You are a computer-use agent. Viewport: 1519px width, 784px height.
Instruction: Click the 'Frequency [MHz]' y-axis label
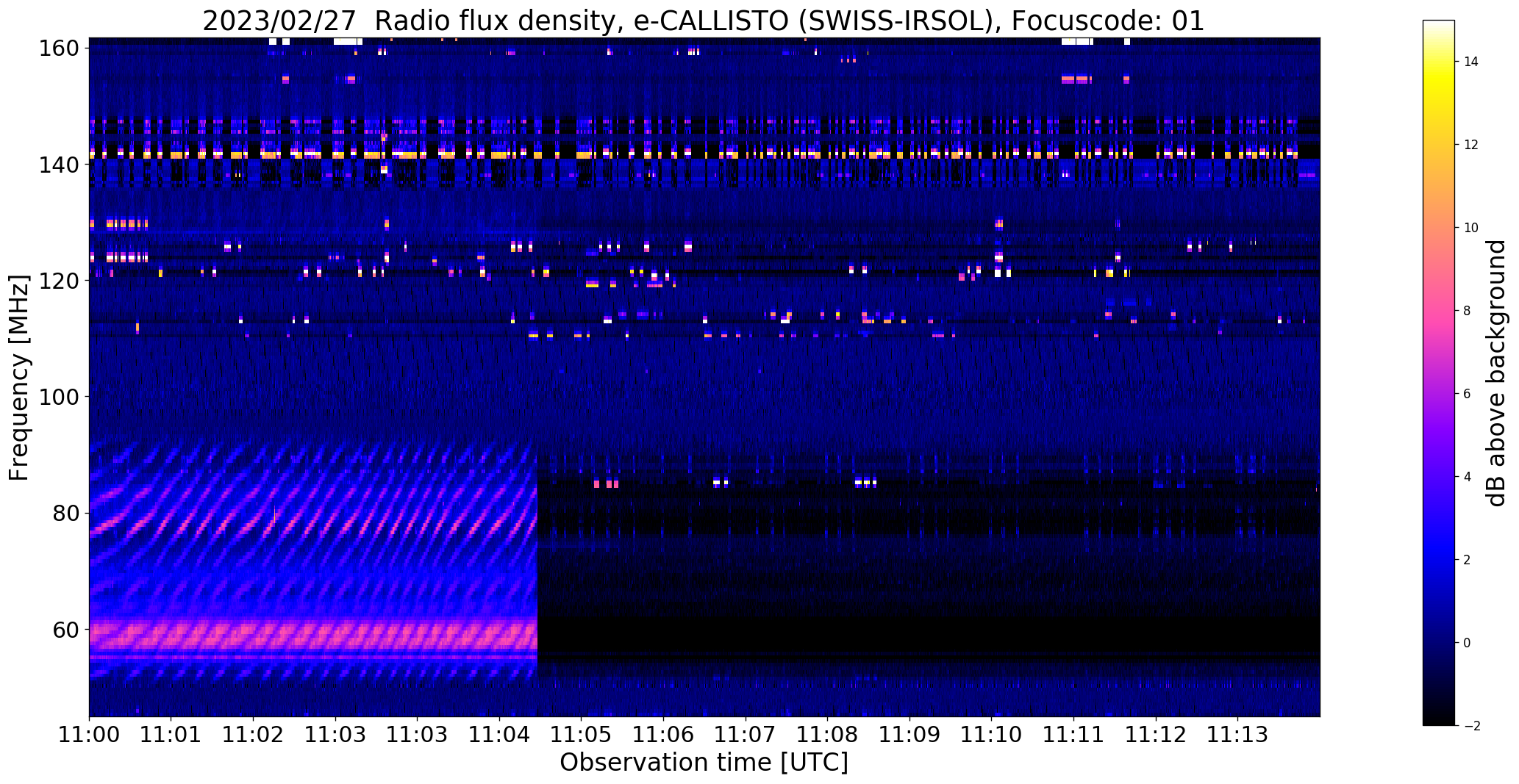[x=18, y=378]
